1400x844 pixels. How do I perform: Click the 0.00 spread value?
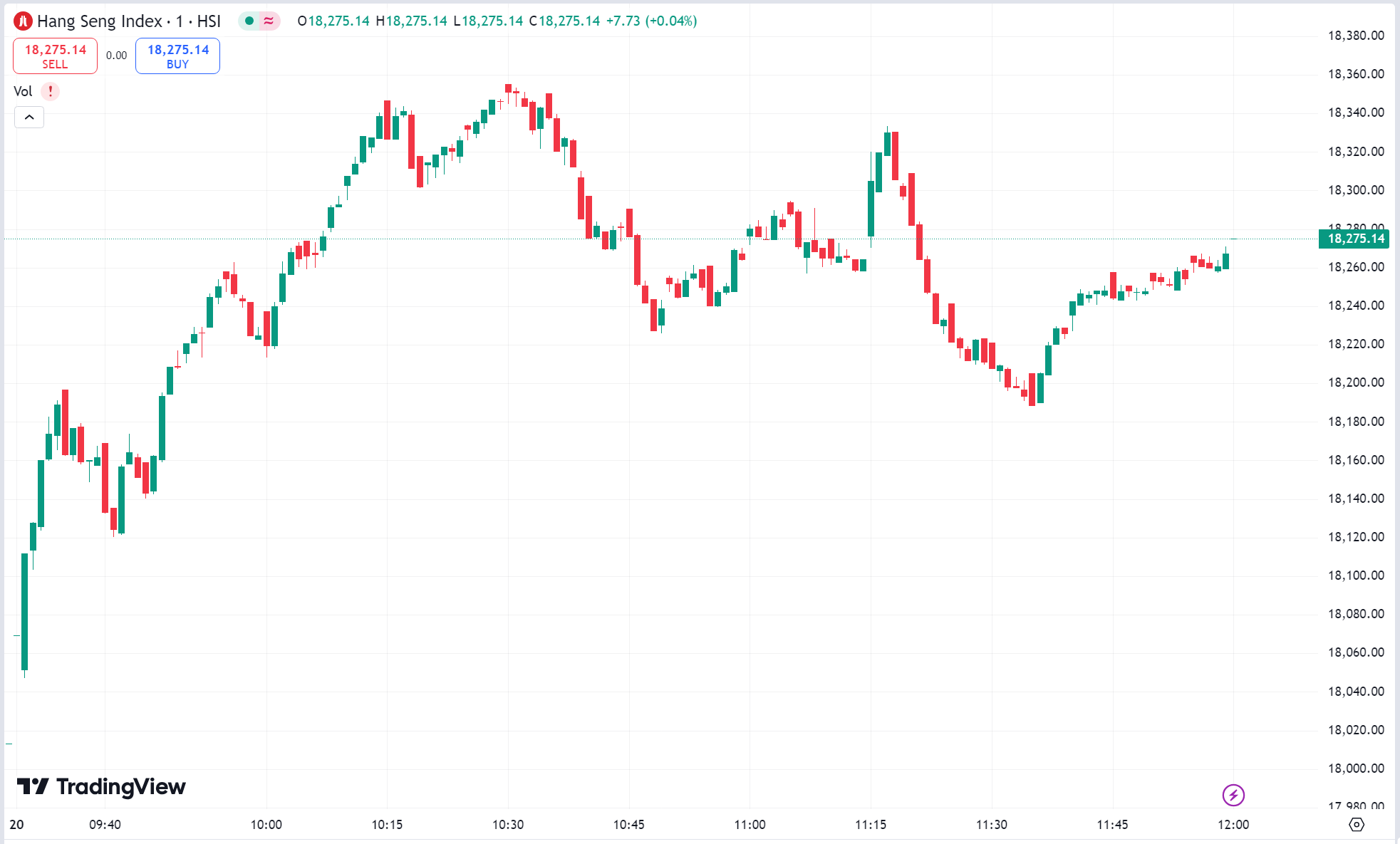[x=116, y=56]
